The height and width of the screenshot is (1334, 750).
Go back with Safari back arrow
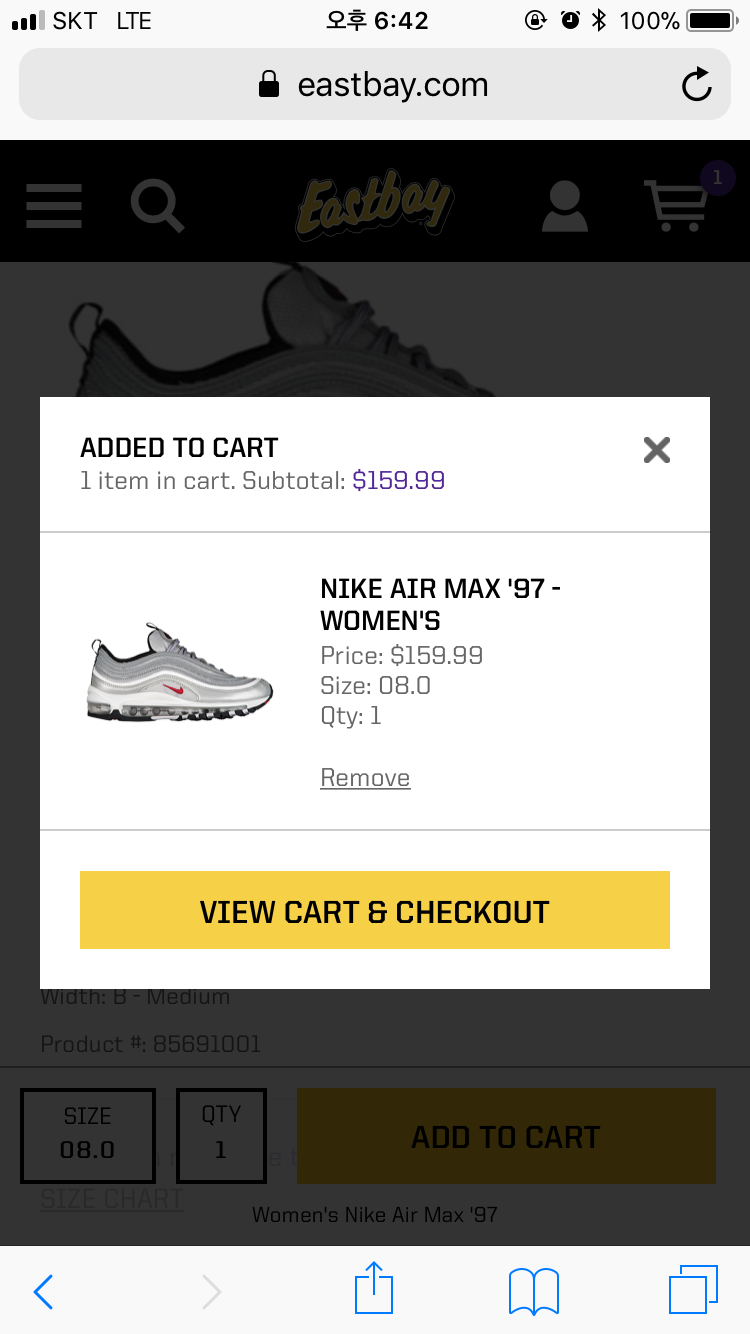point(43,1291)
